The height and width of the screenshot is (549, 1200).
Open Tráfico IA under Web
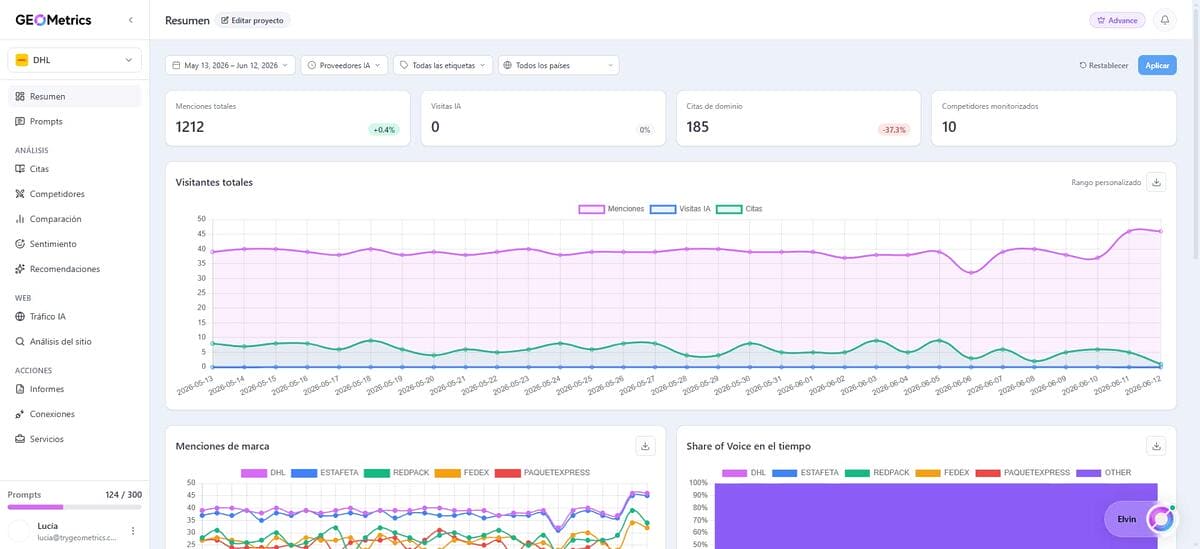(x=75, y=316)
